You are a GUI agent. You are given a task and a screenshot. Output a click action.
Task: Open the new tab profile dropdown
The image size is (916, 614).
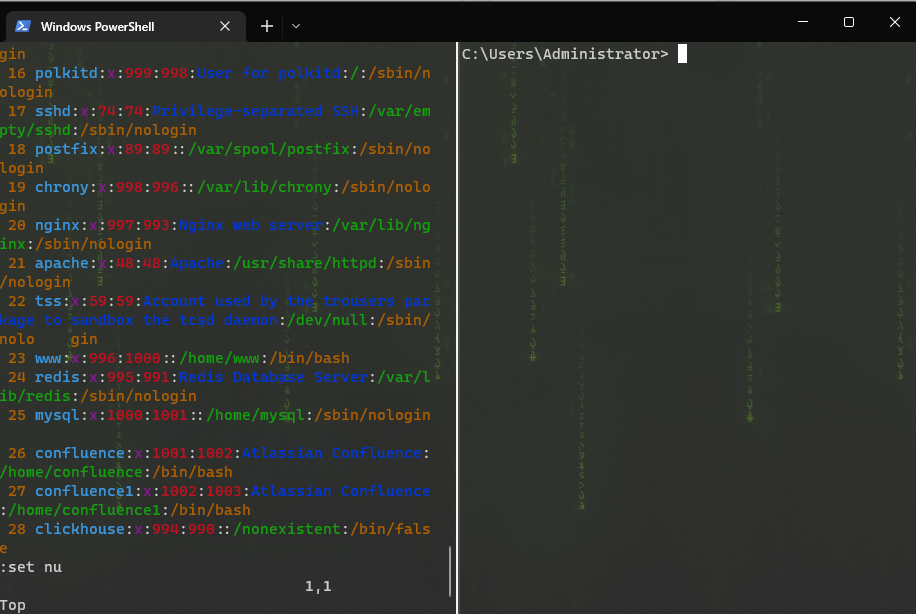click(x=296, y=26)
